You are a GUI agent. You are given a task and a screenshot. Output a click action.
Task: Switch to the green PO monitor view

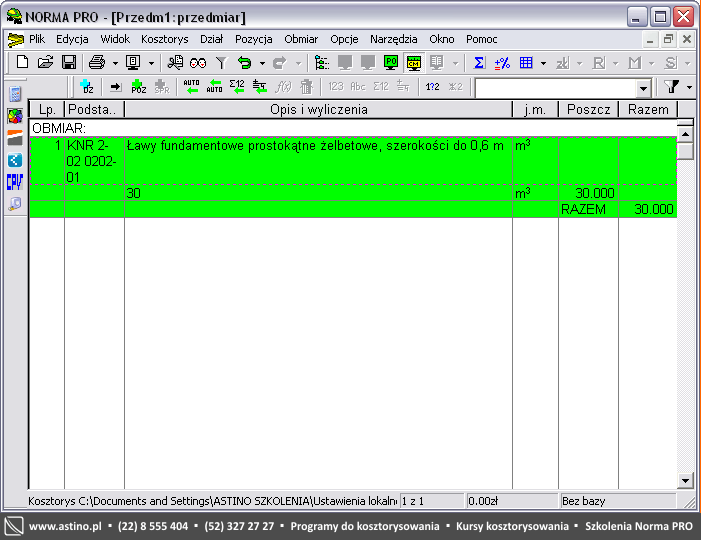[x=391, y=63]
